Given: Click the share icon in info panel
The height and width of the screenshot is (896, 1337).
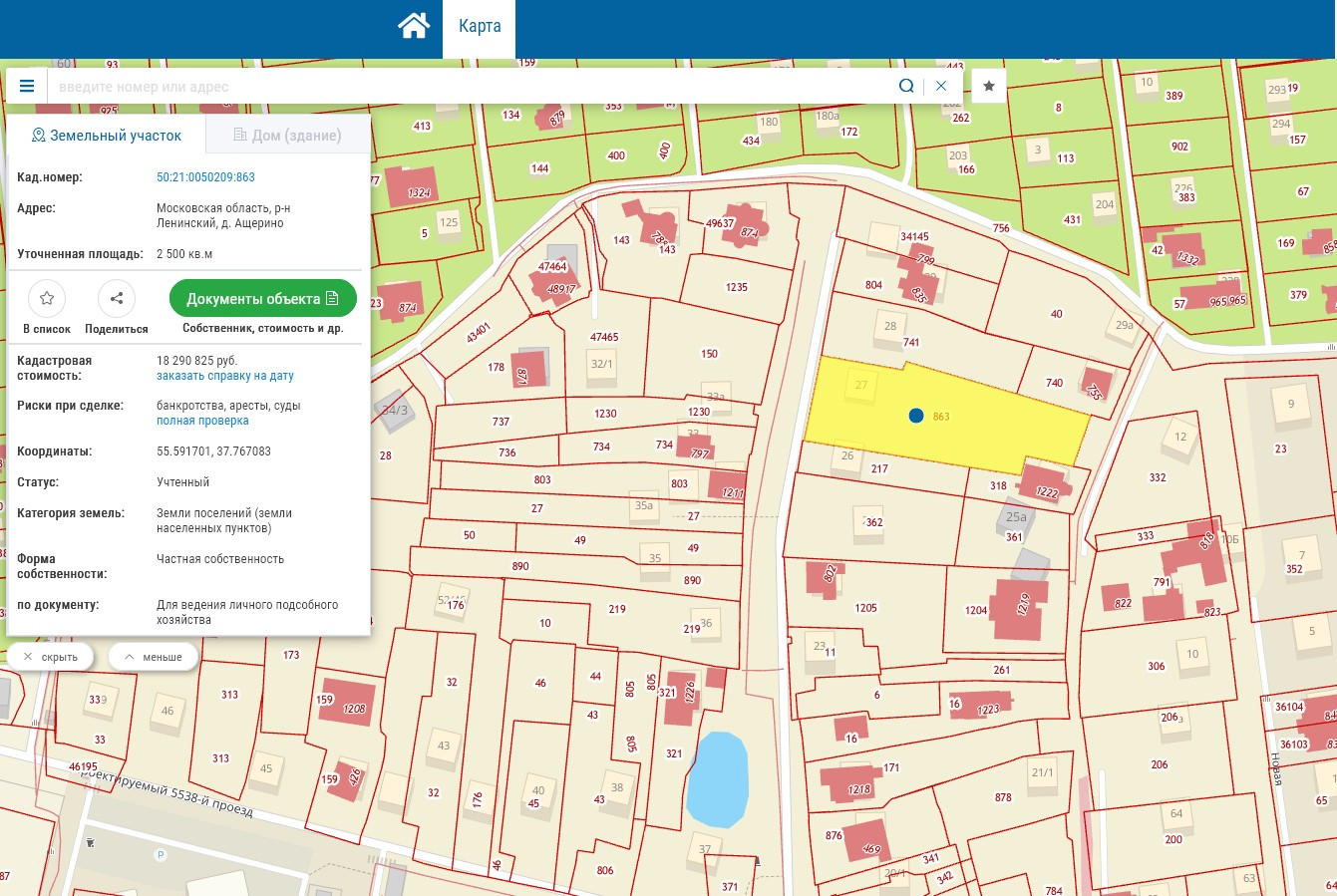Looking at the screenshot, I should [117, 298].
